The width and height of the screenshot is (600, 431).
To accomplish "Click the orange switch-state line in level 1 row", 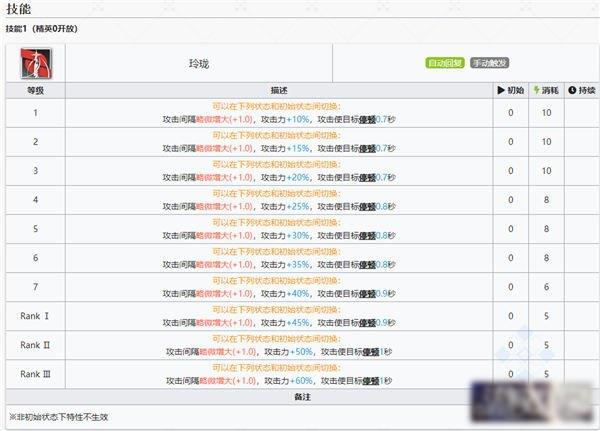I will point(277,106).
